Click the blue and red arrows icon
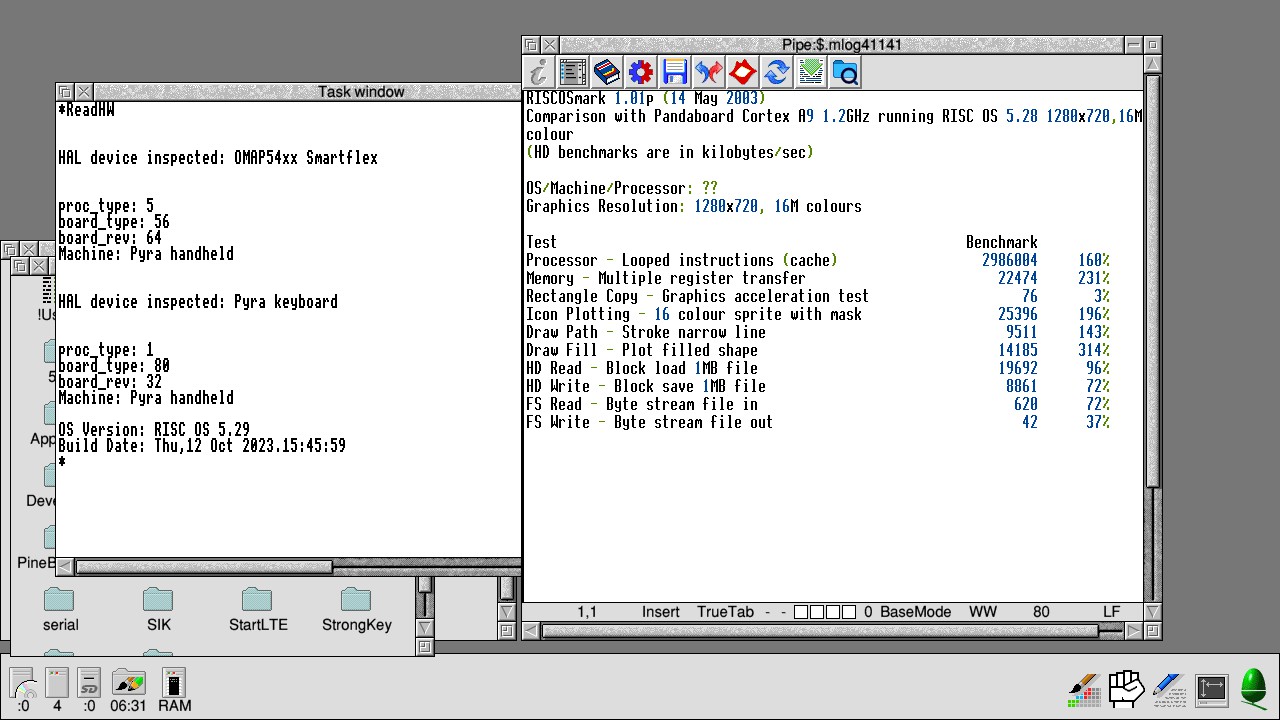1280x720 pixels. (709, 72)
